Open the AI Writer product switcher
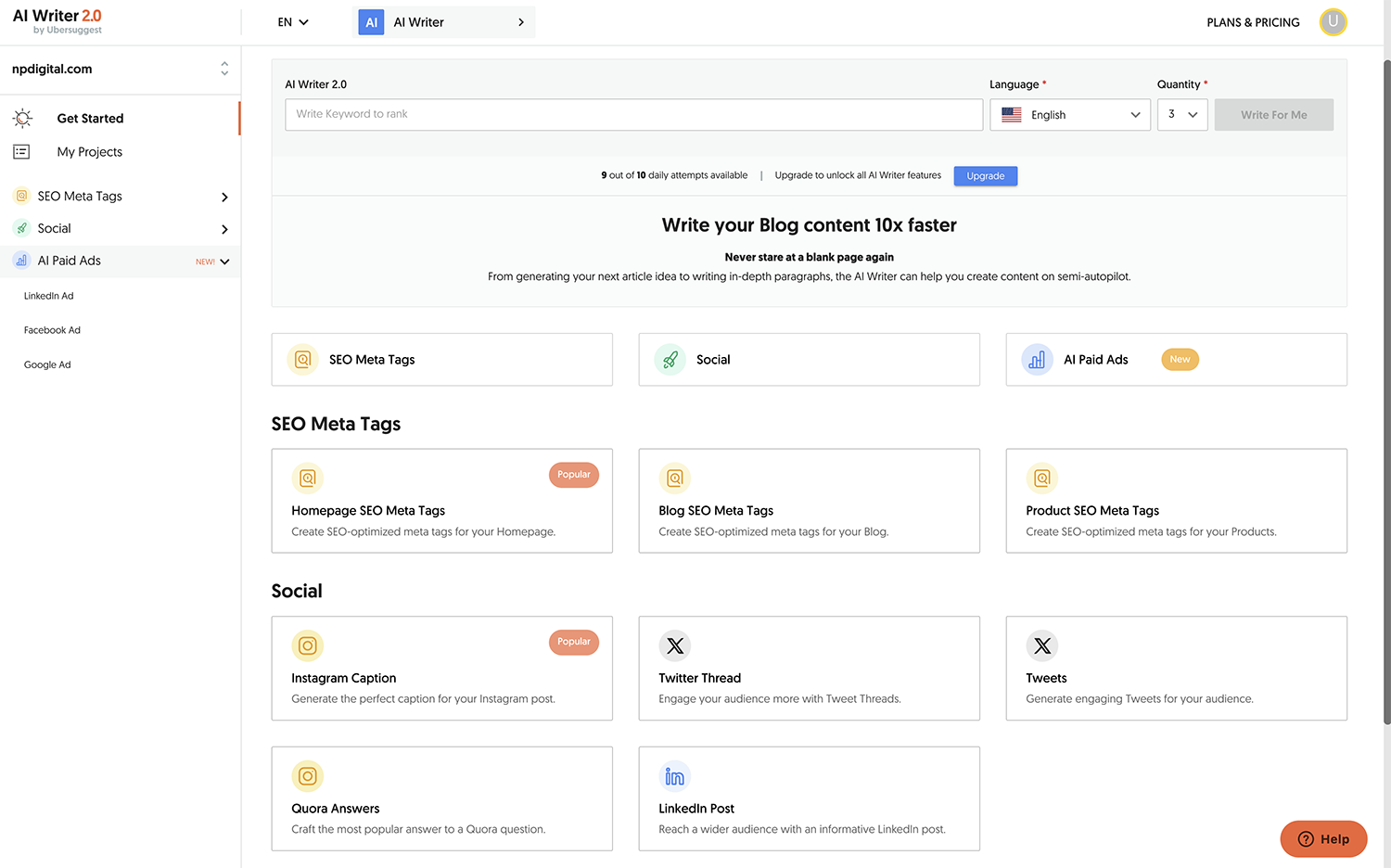Image resolution: width=1391 pixels, height=868 pixels. pos(444,22)
